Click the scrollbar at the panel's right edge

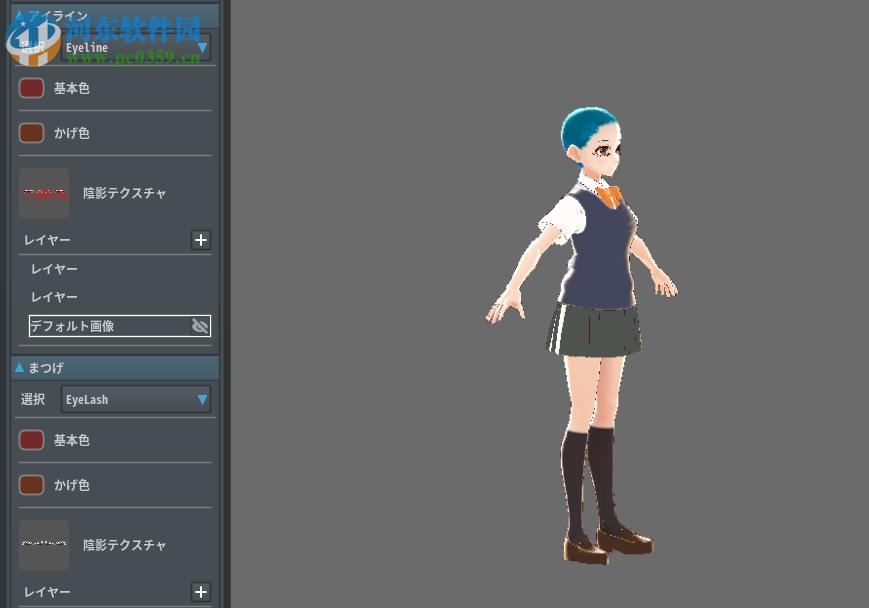click(224, 300)
